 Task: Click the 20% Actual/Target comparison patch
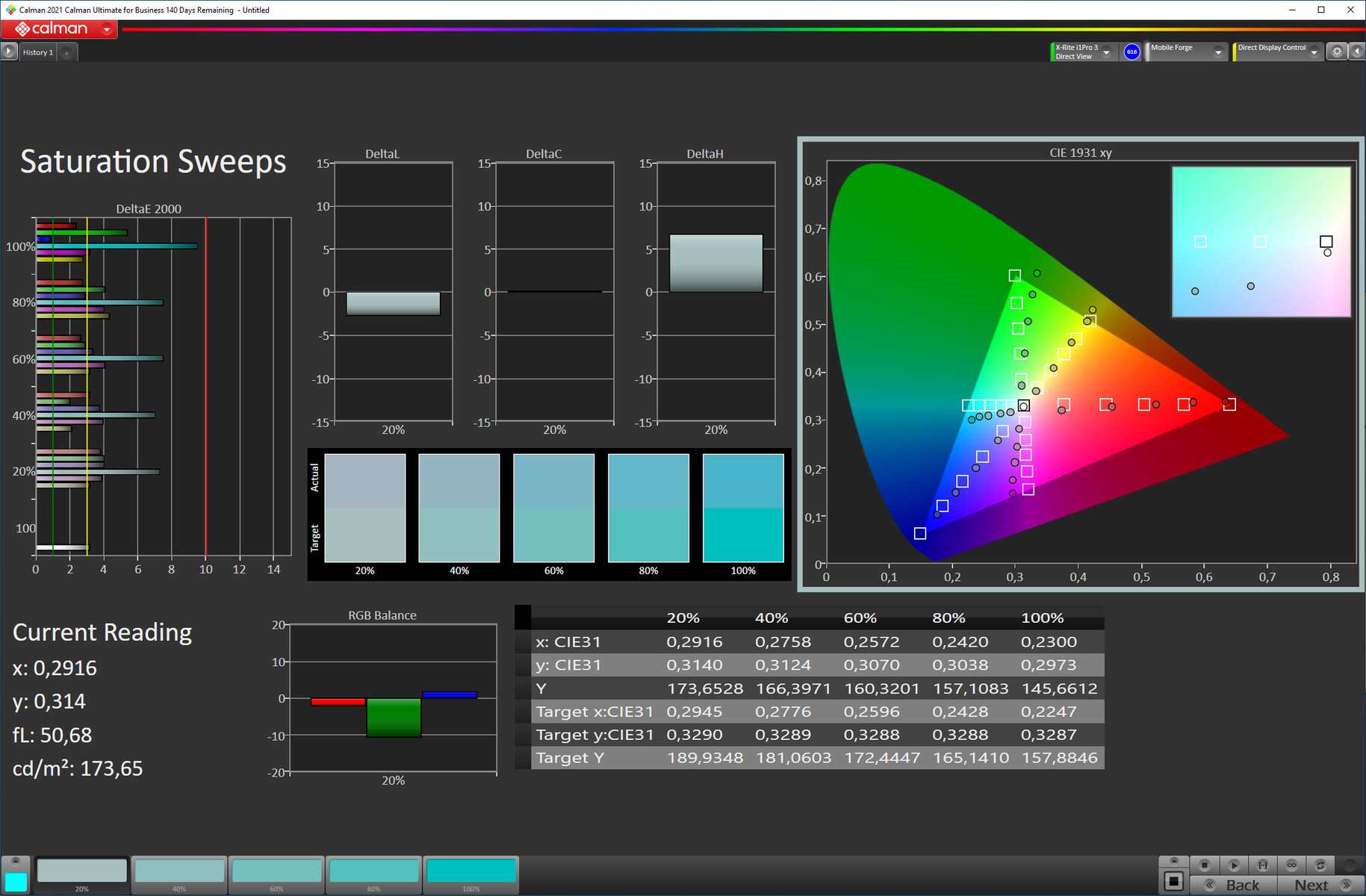pyautogui.click(x=364, y=508)
